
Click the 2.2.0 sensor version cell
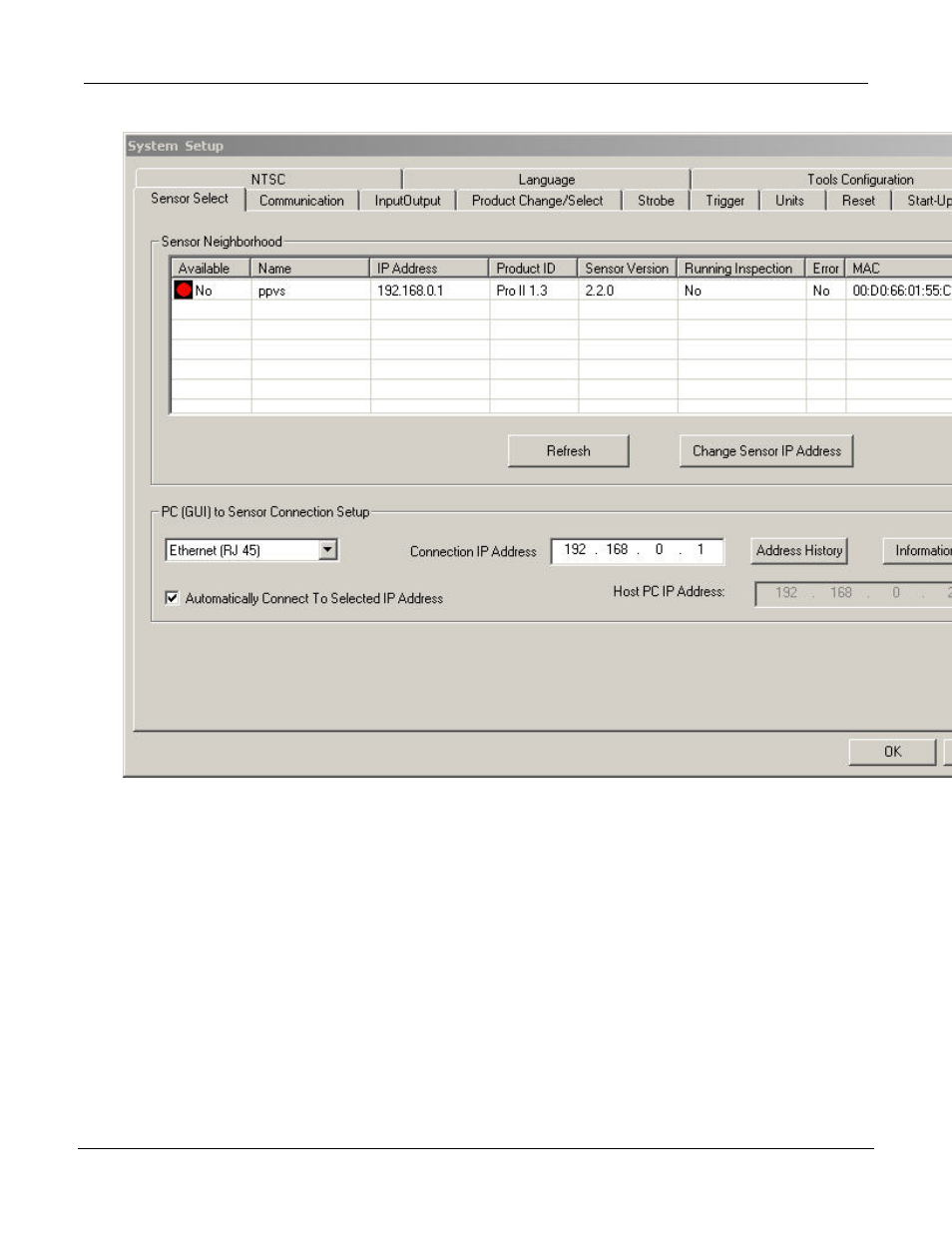(628, 291)
